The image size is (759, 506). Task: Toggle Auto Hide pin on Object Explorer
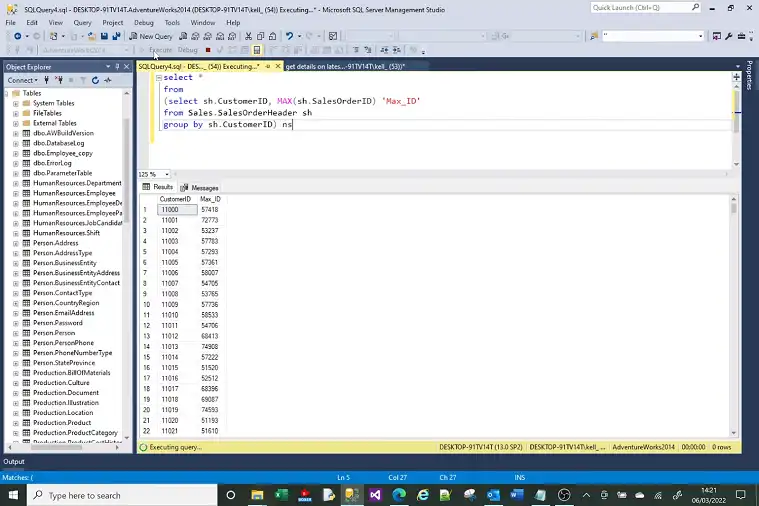coord(117,67)
